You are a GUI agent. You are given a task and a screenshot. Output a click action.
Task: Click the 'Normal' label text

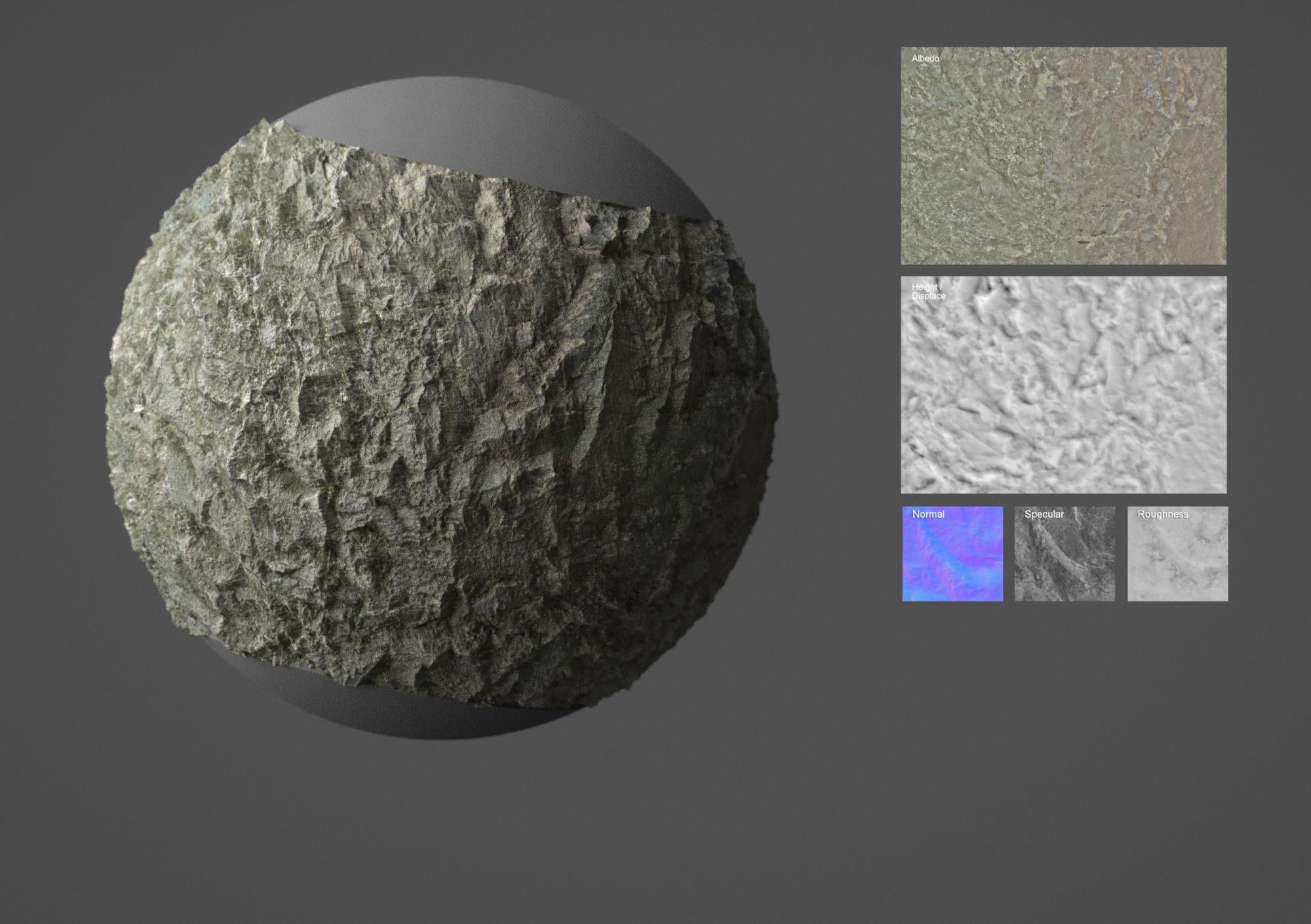coord(928,514)
